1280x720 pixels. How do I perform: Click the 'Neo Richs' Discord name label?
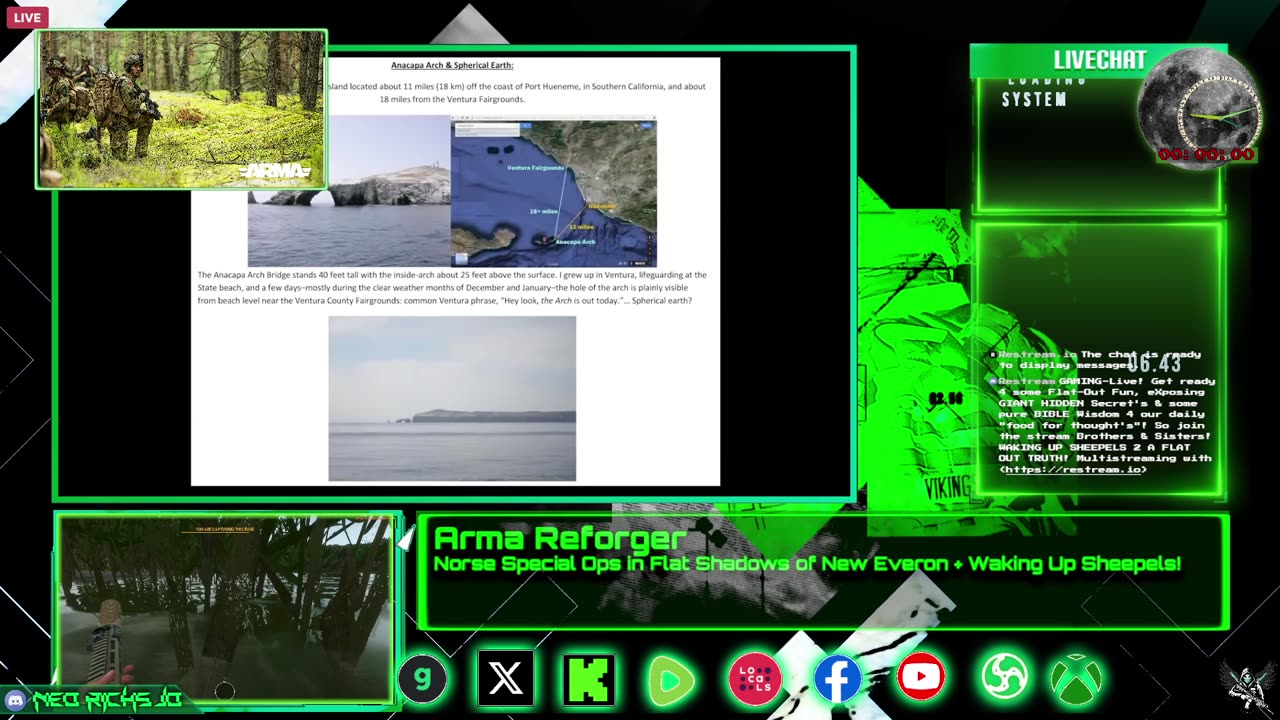pos(106,701)
